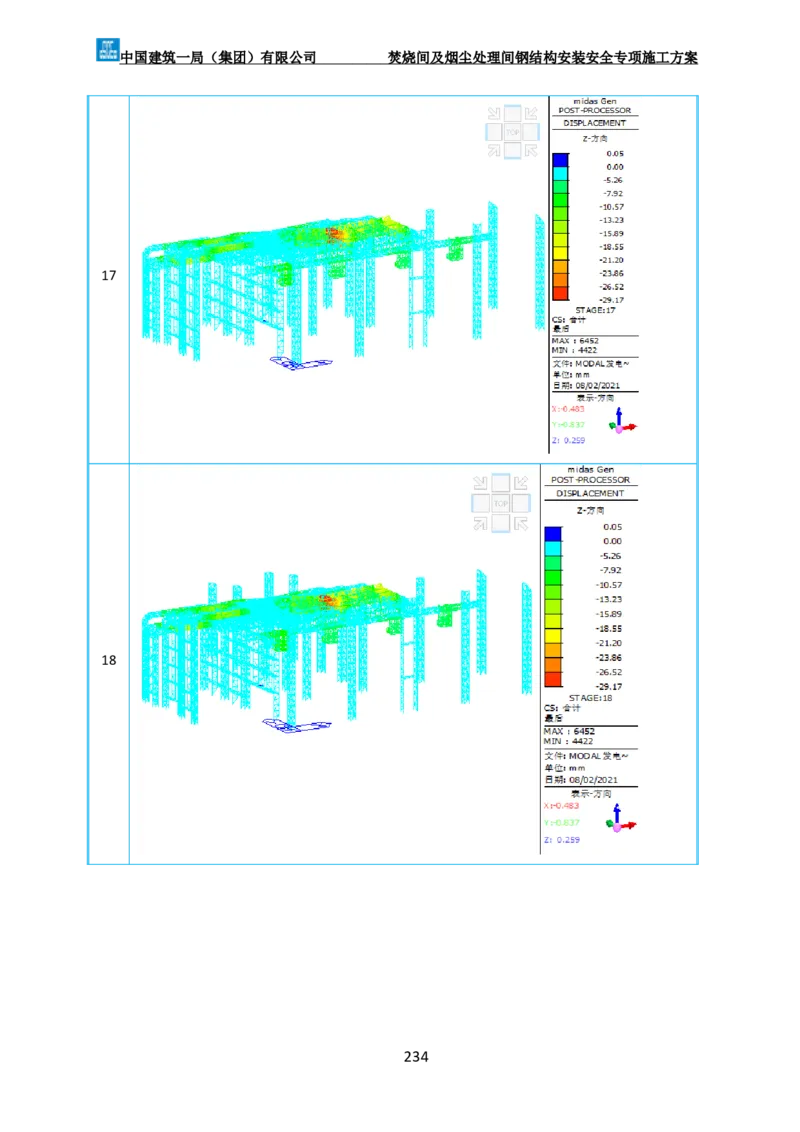This screenshot has width=800, height=1132.
Task: Select red swatch in STAGE 18 legend
Action: click(553, 680)
